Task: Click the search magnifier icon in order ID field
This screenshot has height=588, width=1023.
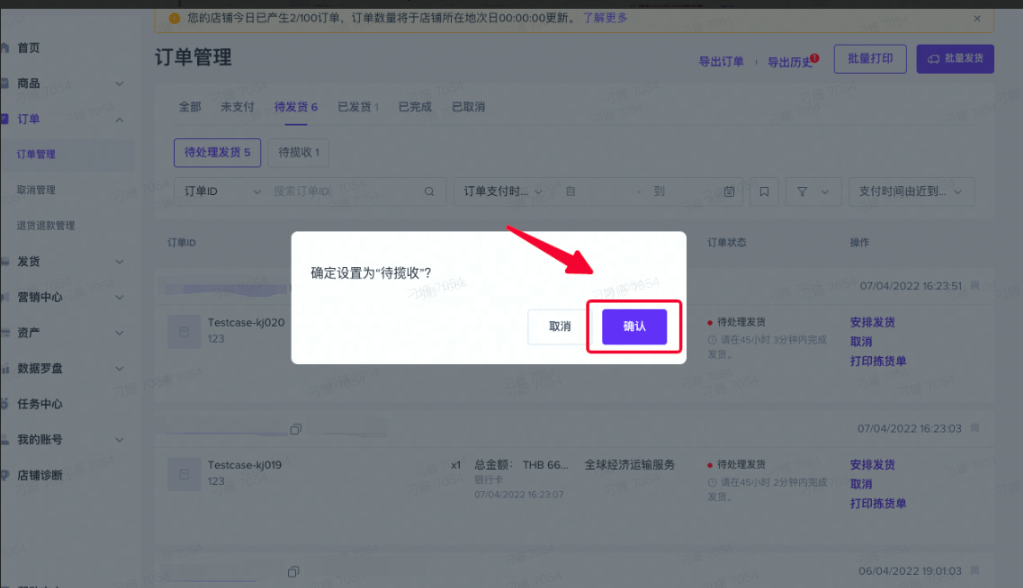Action: (428, 191)
